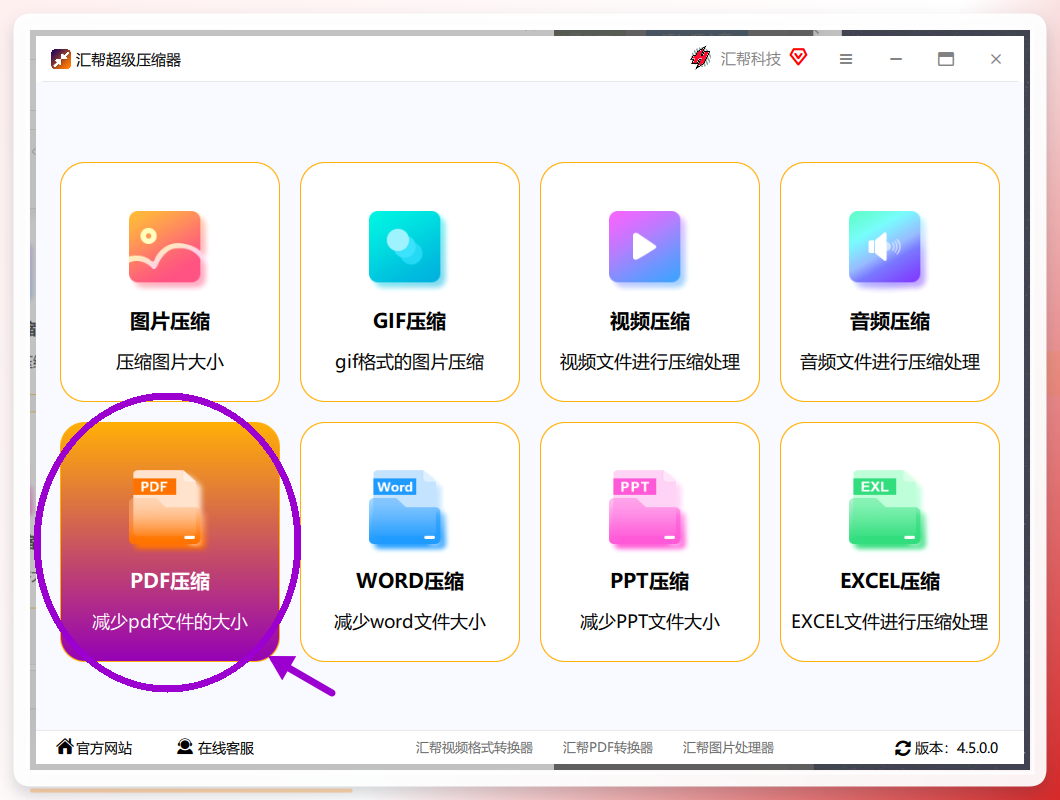Open the GIF压缩 teal icon
The image size is (1060, 800).
(404, 247)
